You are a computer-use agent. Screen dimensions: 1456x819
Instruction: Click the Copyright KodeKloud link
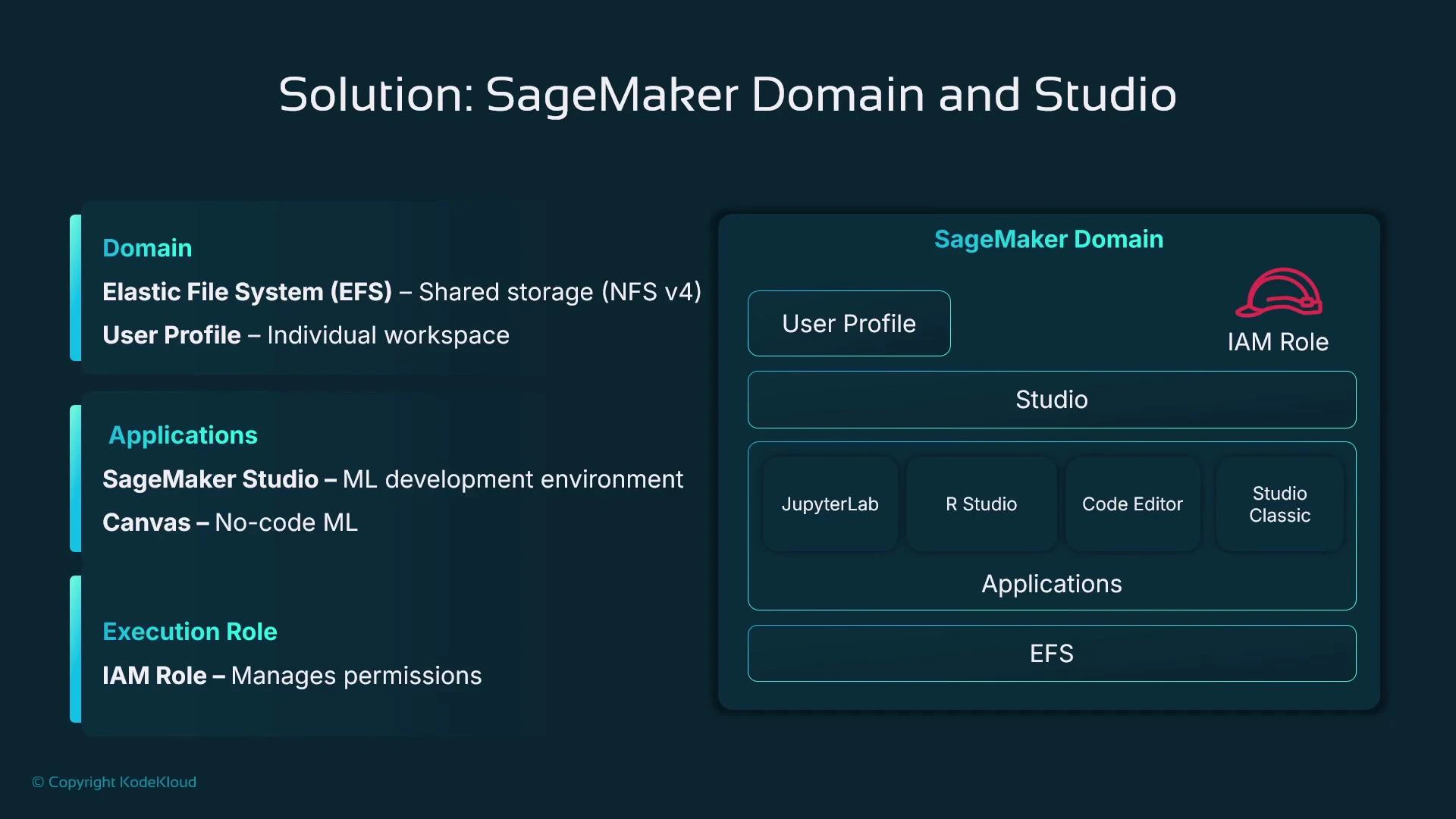(114, 782)
